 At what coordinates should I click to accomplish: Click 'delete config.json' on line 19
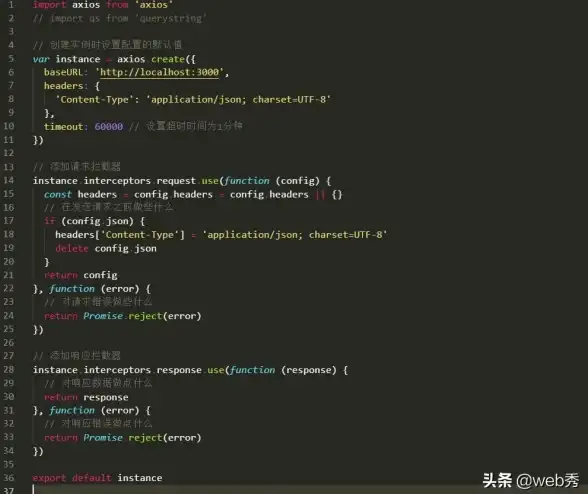click(x=106, y=248)
